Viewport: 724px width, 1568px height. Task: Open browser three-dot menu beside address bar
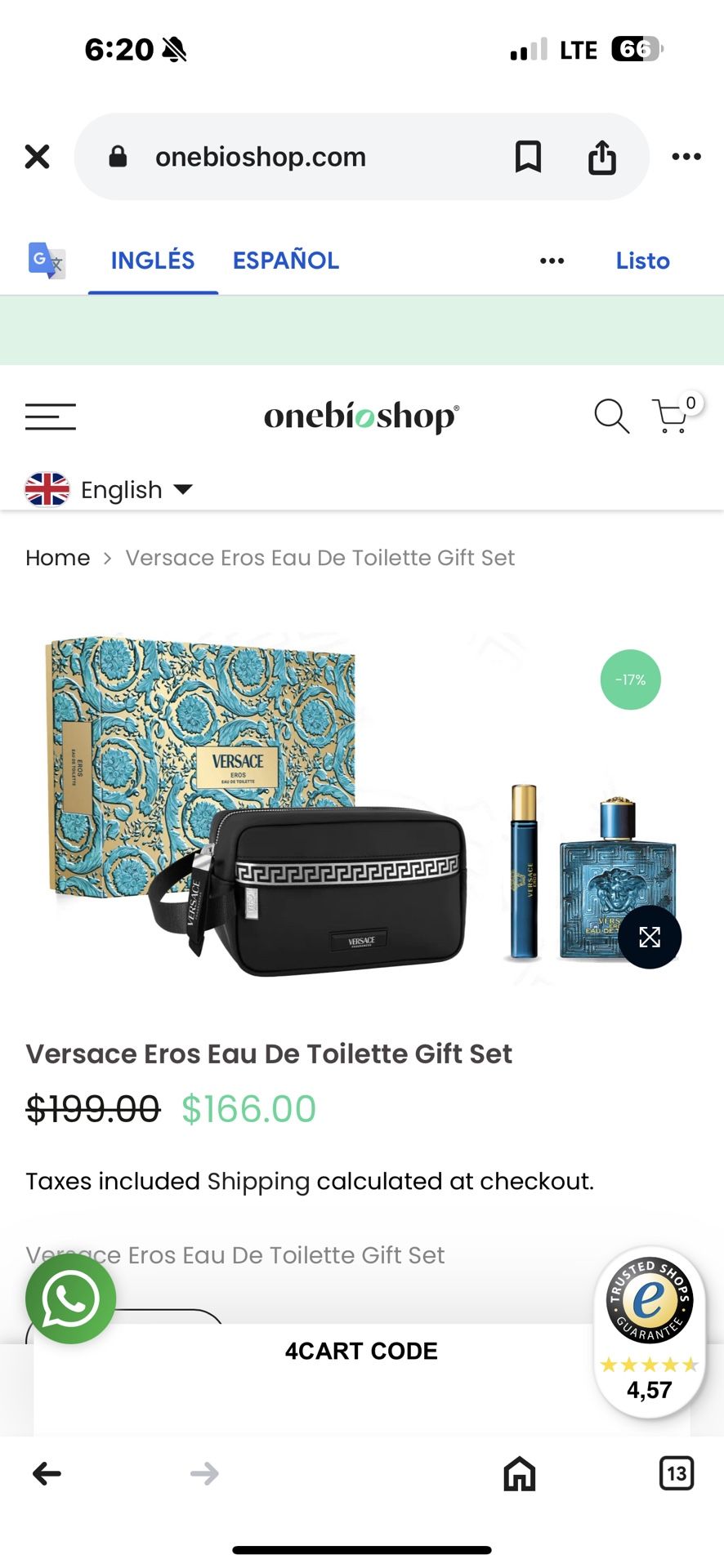click(x=686, y=156)
